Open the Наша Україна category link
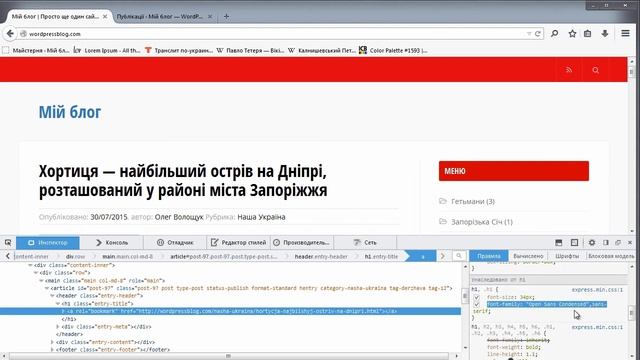 (261, 217)
